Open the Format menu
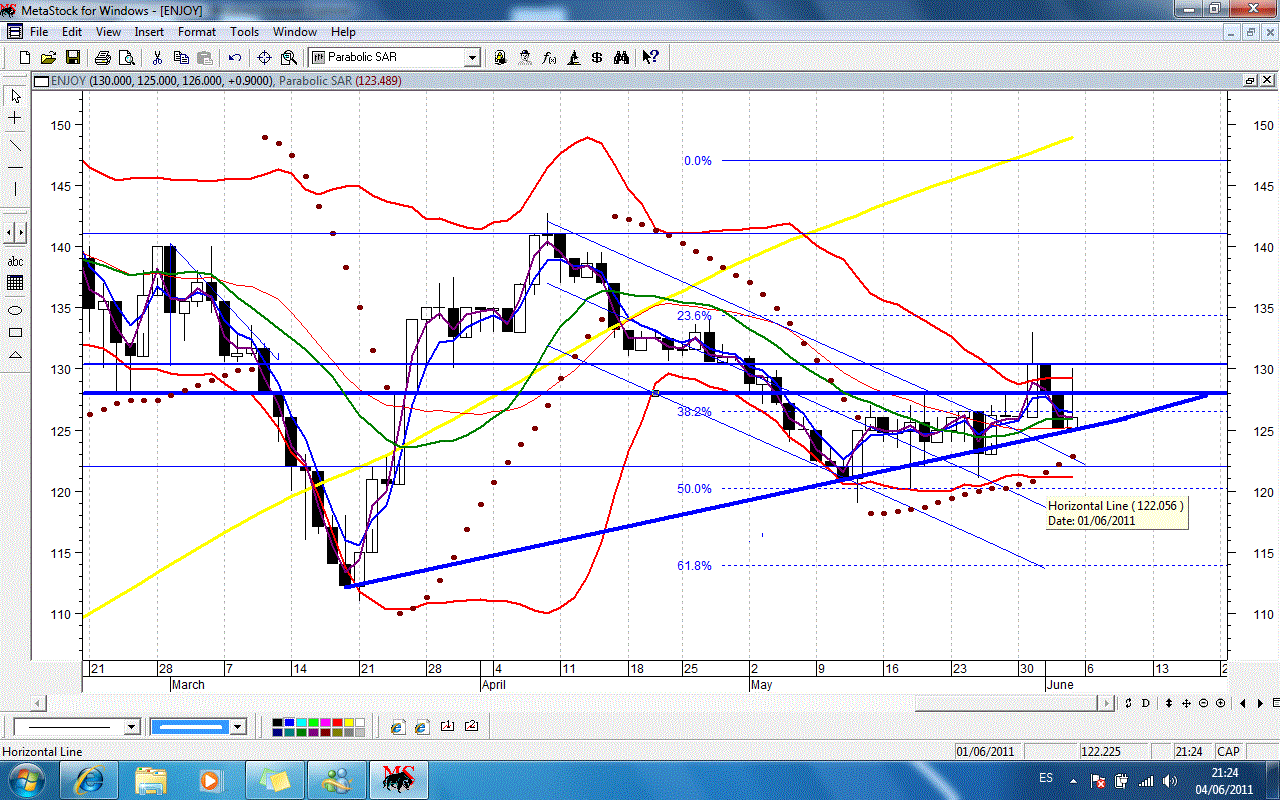The height and width of the screenshot is (800, 1280). click(197, 32)
